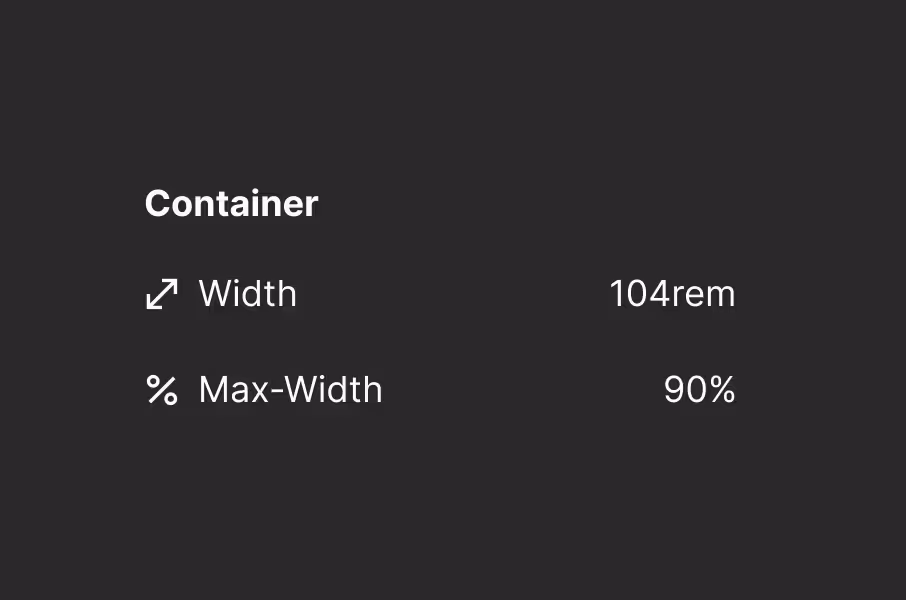The width and height of the screenshot is (906, 600).
Task: Click the Width property label
Action: click(247, 294)
